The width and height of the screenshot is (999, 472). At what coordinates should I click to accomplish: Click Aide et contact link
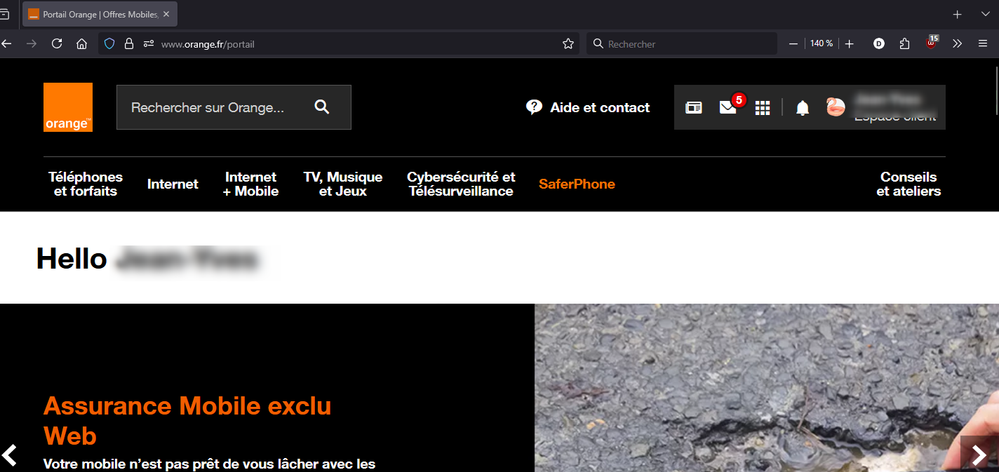coord(600,108)
